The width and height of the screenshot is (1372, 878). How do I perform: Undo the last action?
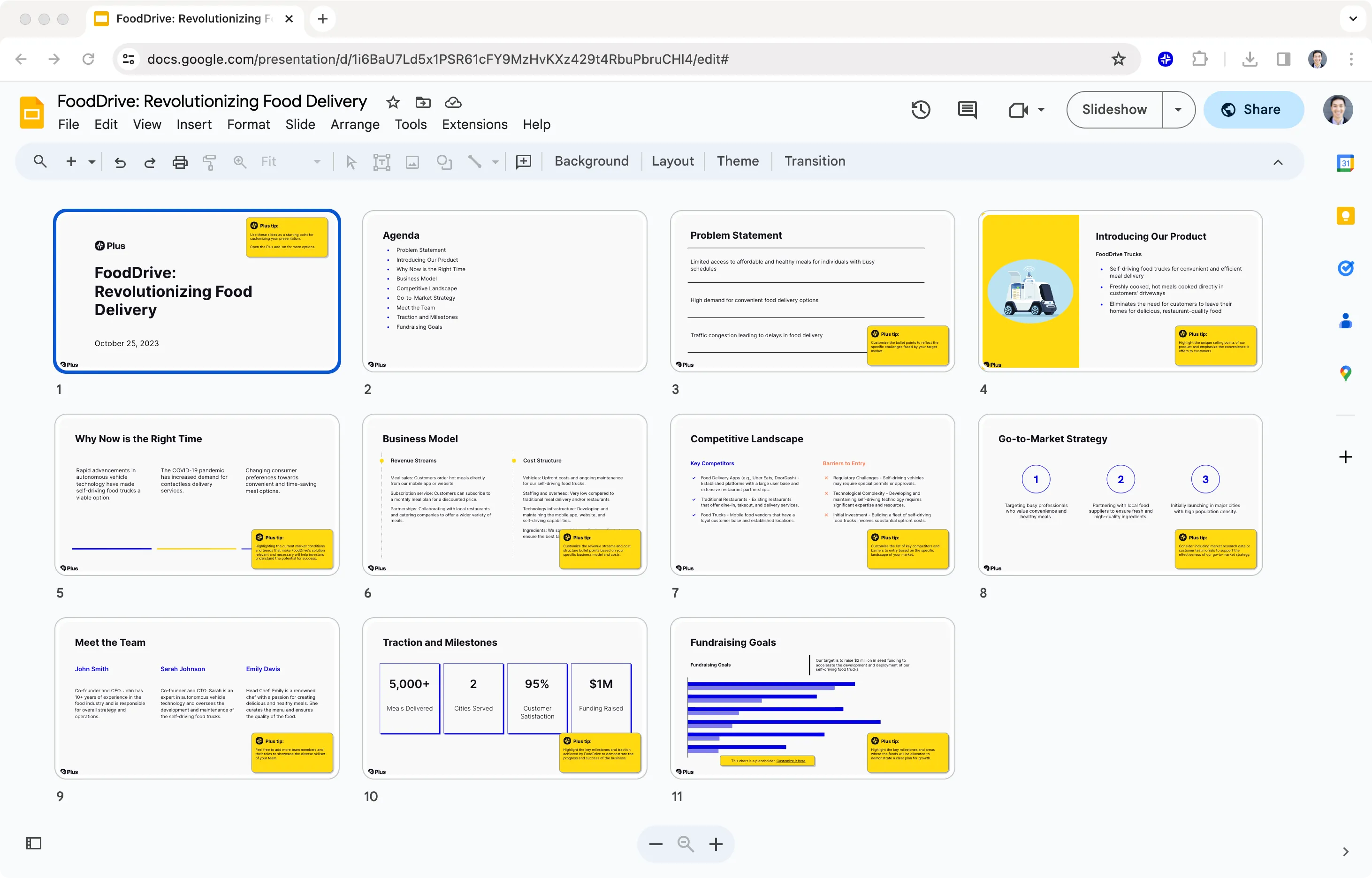[x=120, y=161]
